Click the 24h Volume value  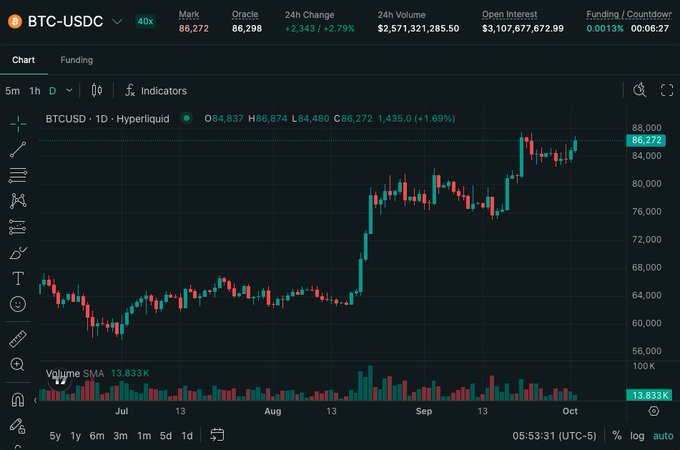tap(418, 29)
